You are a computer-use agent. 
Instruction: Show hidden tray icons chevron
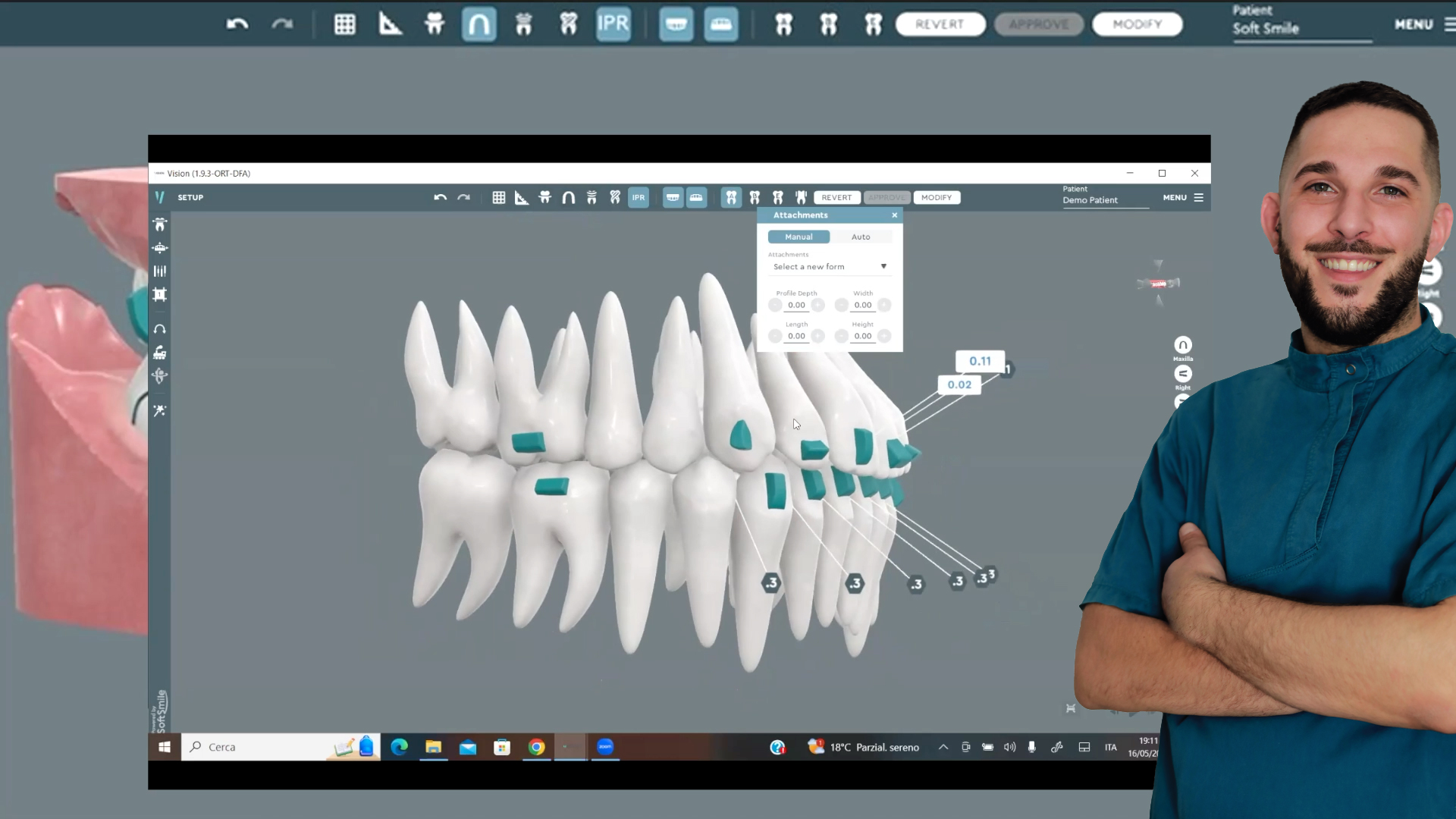[x=943, y=747]
